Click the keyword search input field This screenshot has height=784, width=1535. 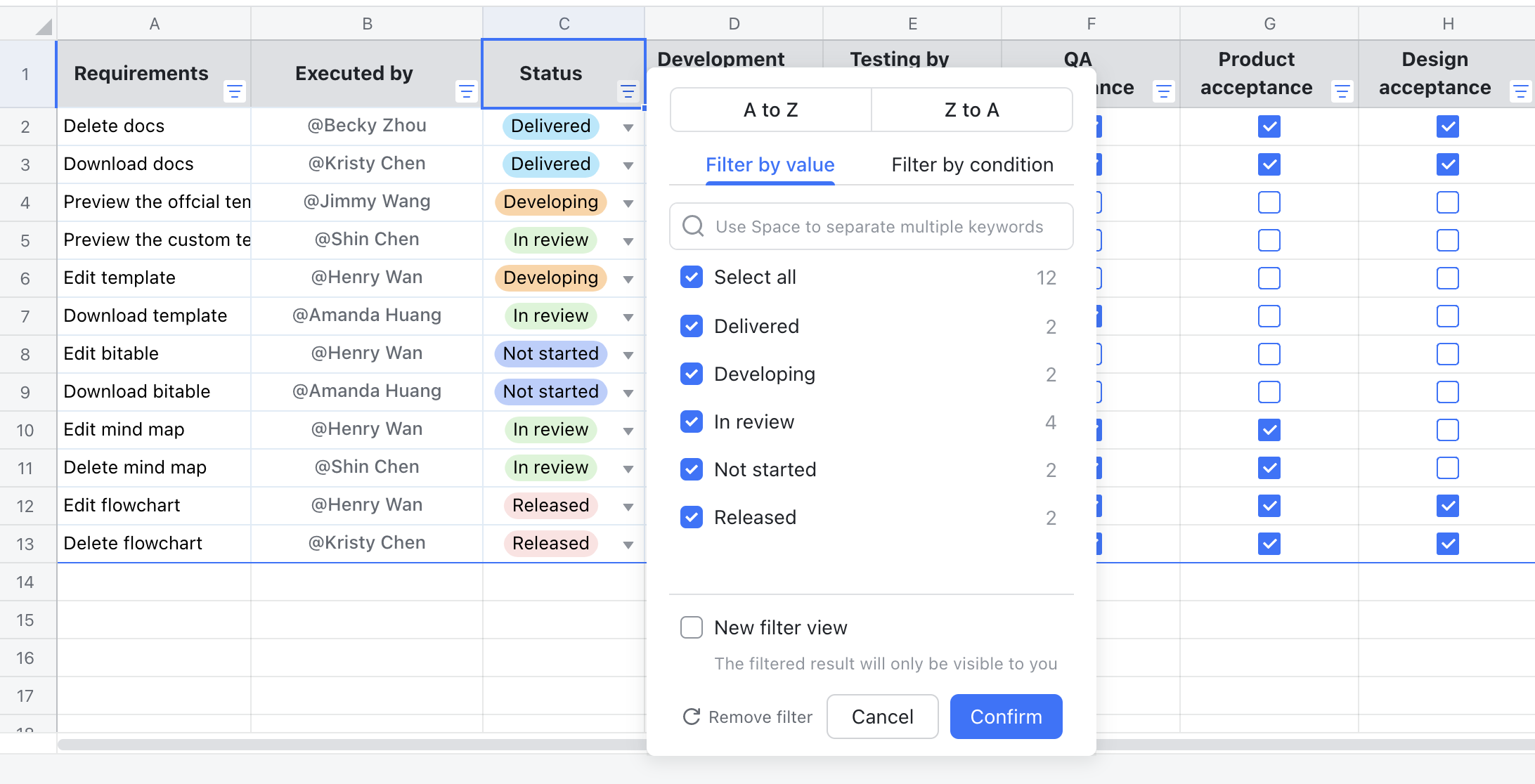click(879, 227)
